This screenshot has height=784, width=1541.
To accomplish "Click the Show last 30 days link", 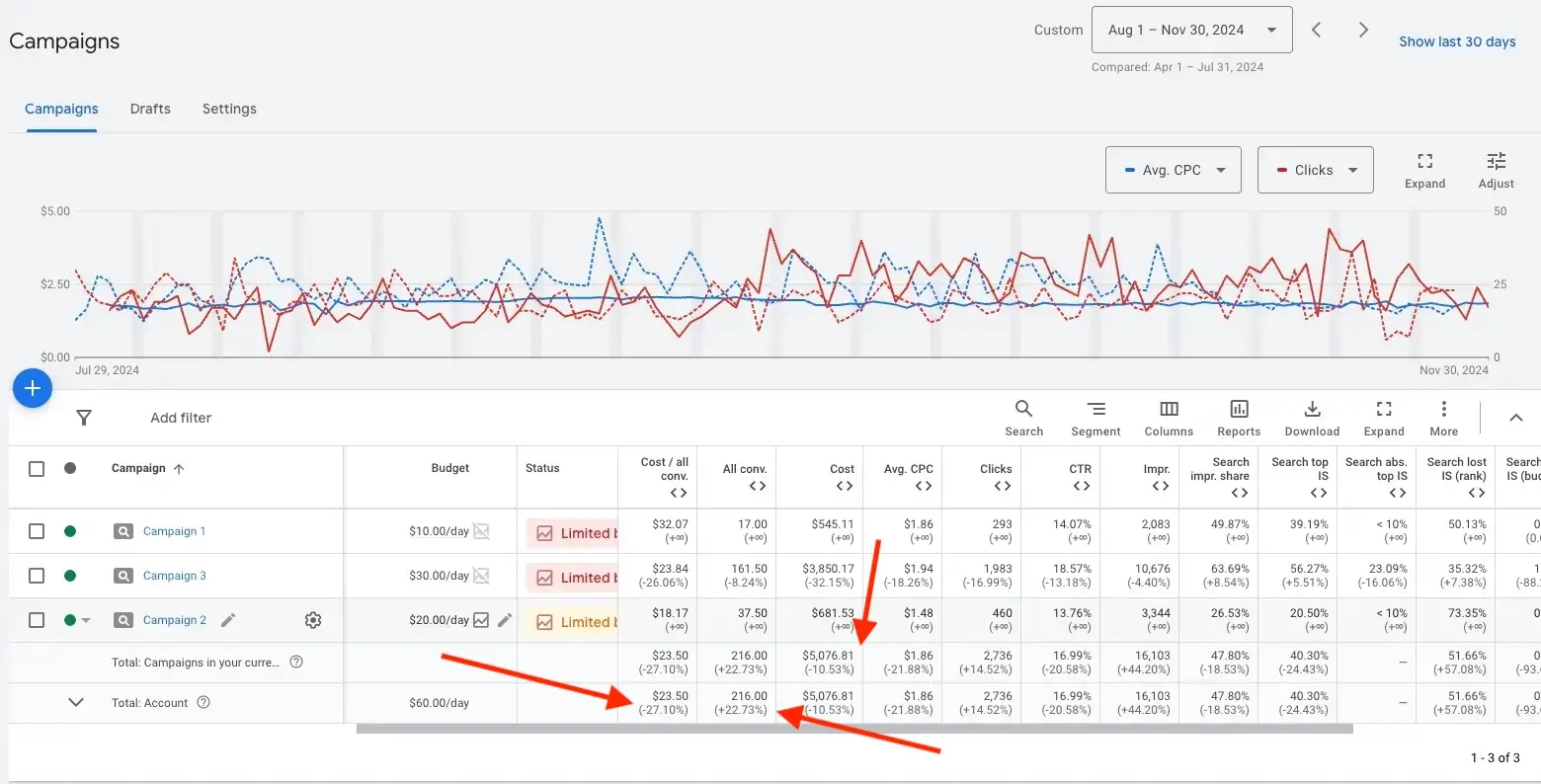I will (1457, 41).
